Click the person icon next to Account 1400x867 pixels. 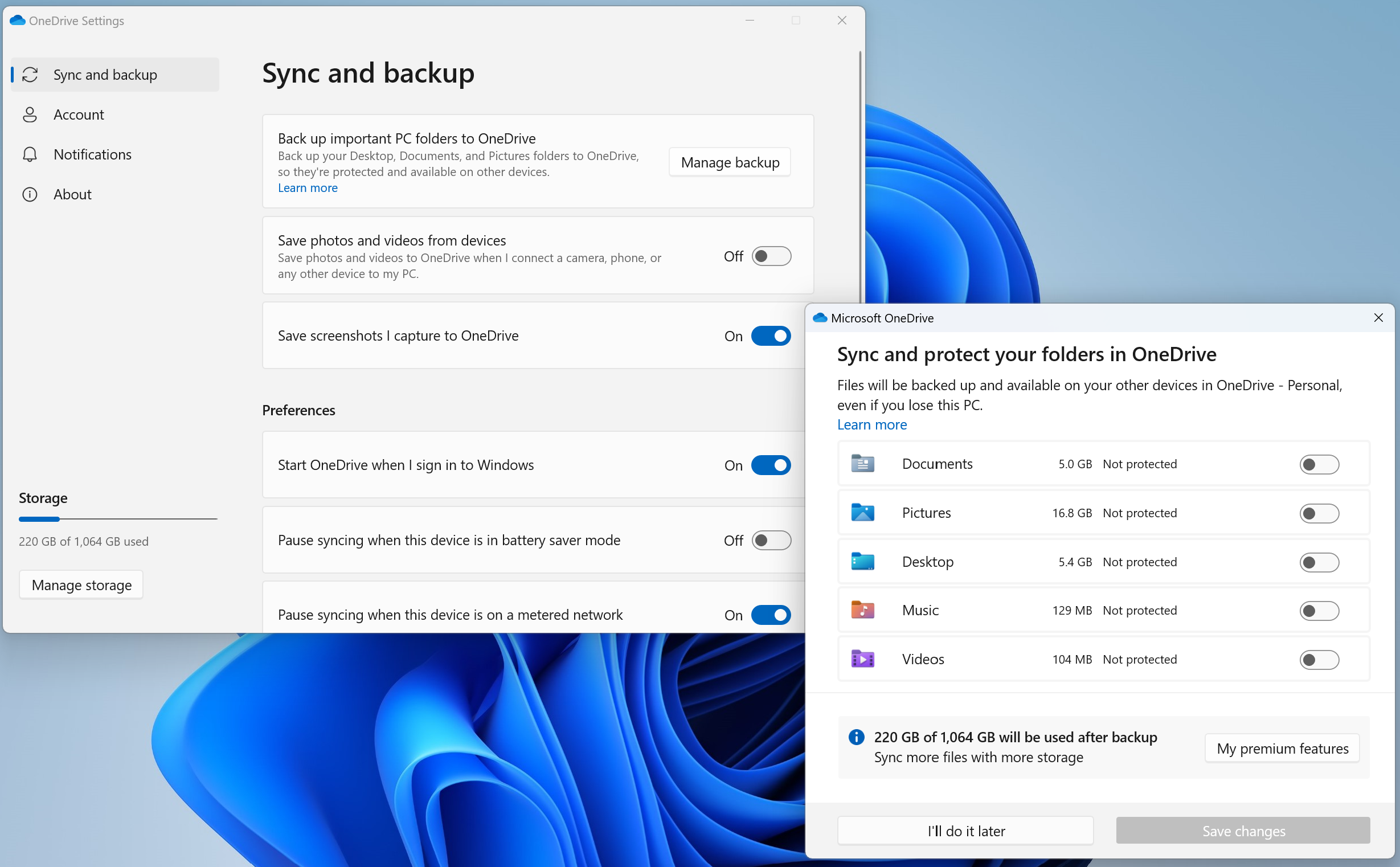click(30, 114)
